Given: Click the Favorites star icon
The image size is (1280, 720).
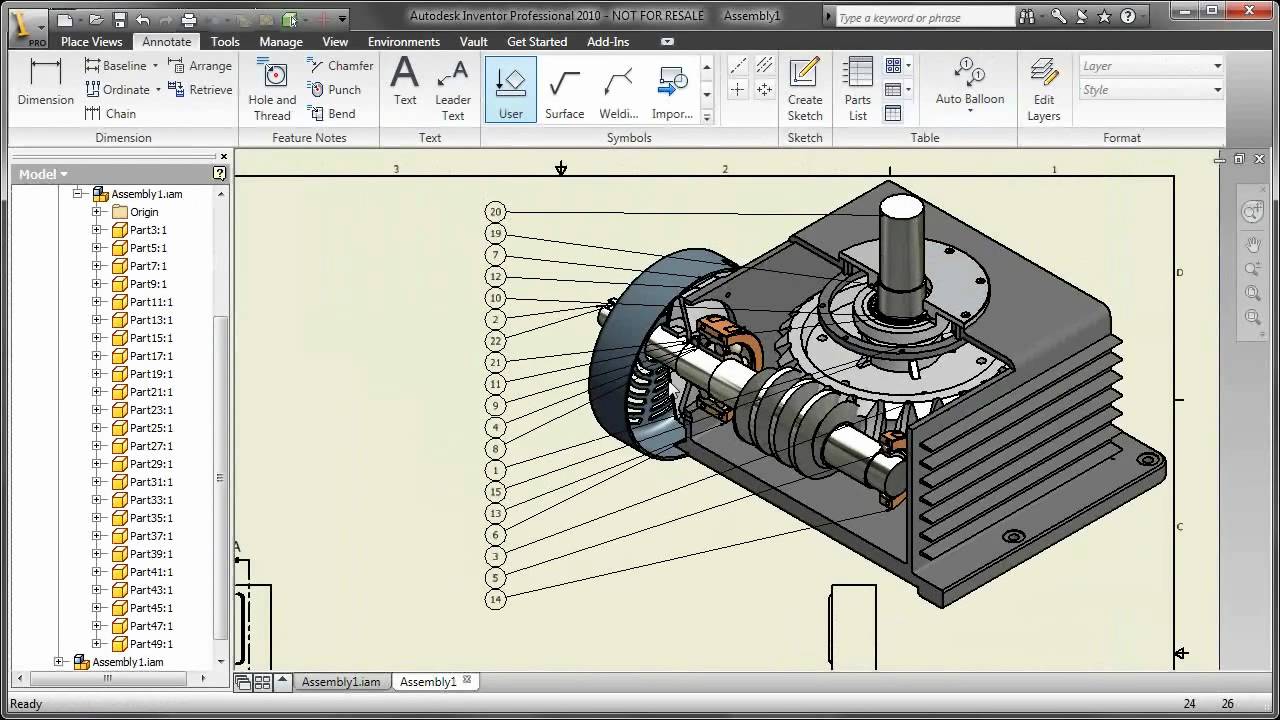Looking at the screenshot, I should point(1104,16).
